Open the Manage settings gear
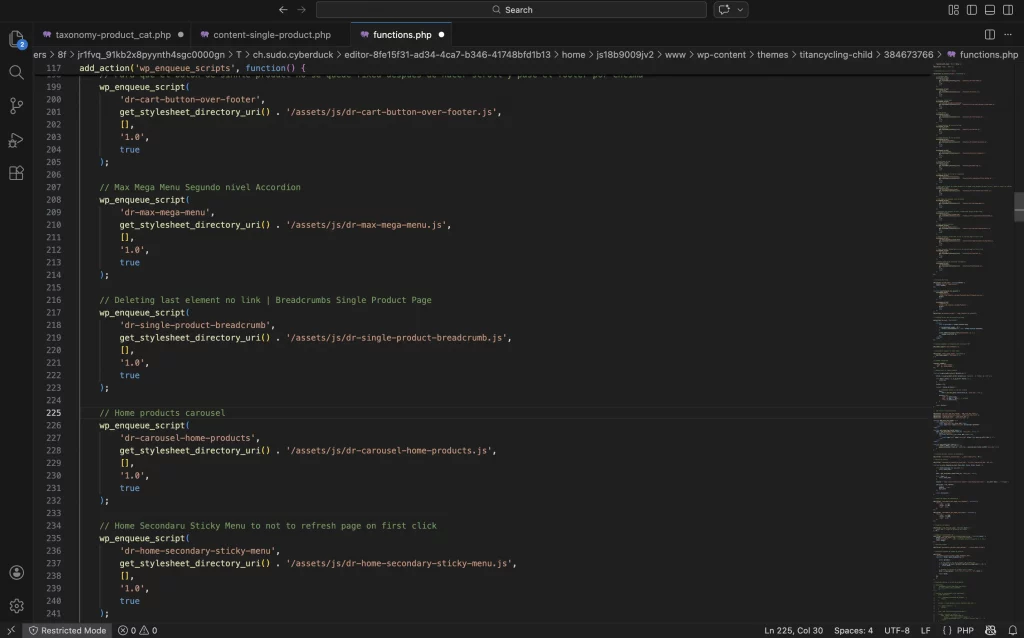 [x=15, y=605]
